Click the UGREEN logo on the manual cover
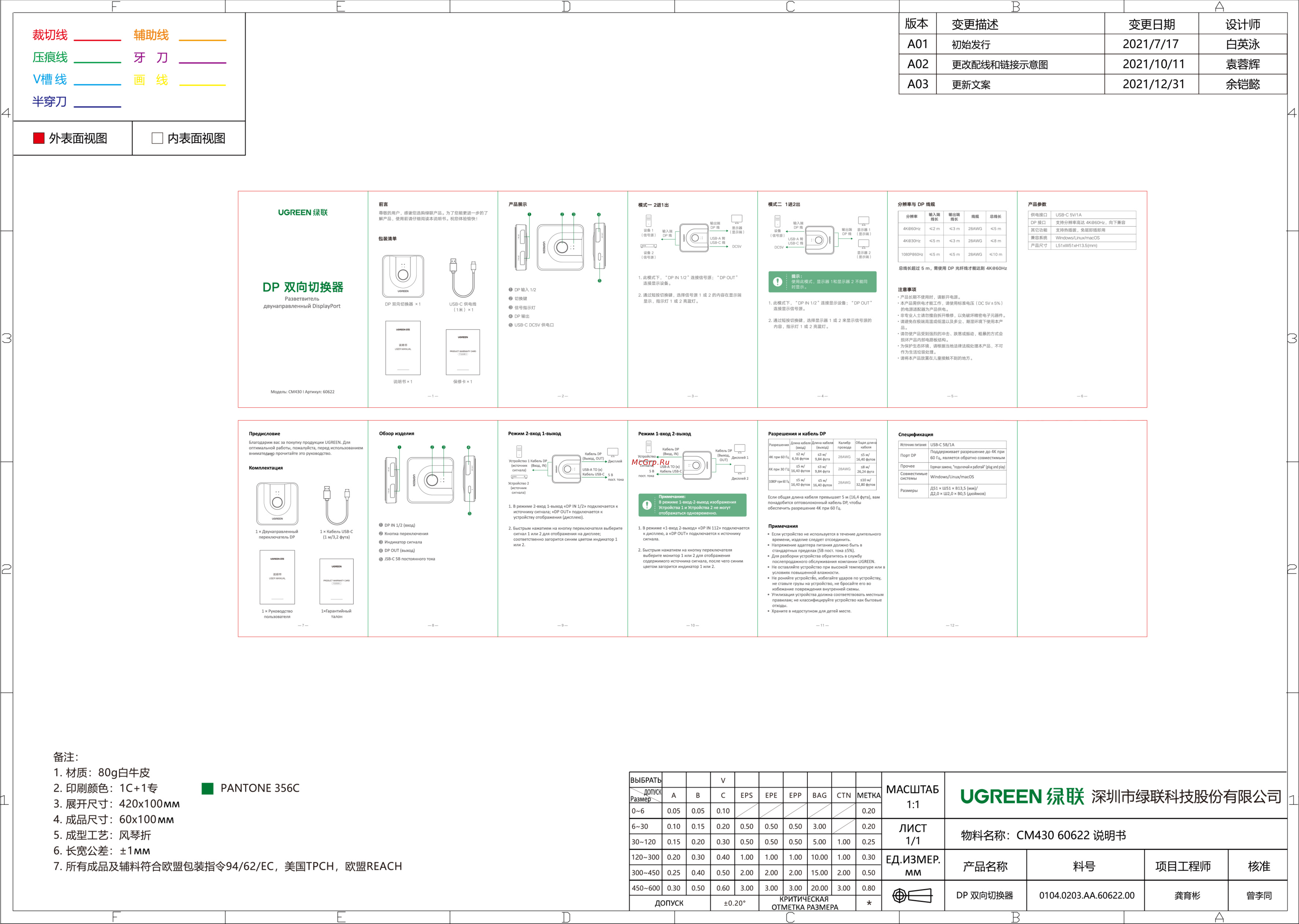 coord(303,212)
